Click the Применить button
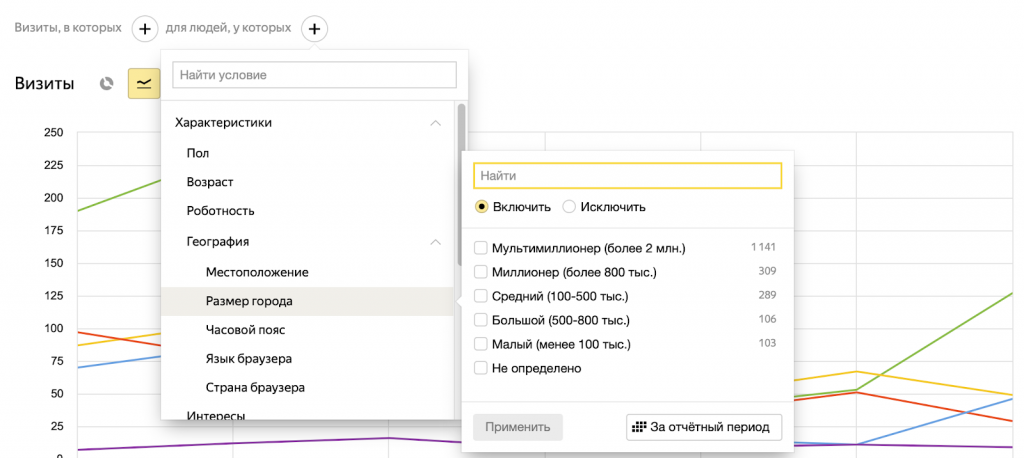 coord(518,427)
